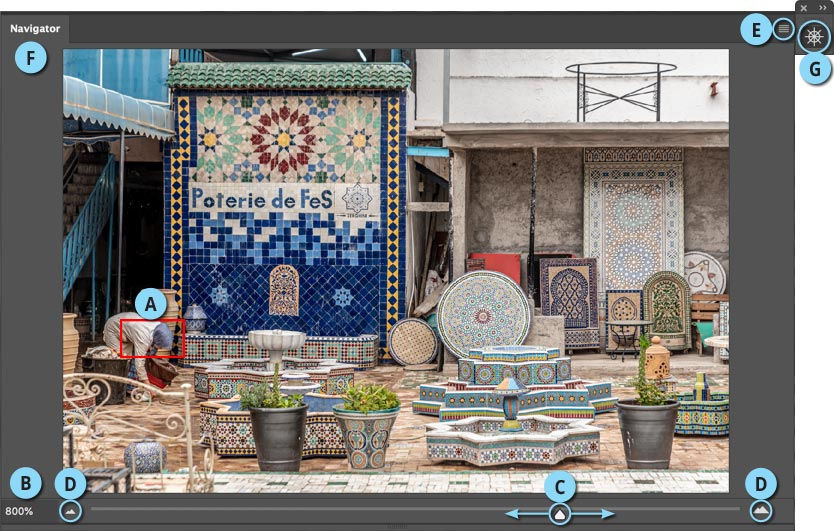Image resolution: width=834 pixels, height=531 pixels.
Task: Click the zoom slider handle
Action: tap(560, 513)
